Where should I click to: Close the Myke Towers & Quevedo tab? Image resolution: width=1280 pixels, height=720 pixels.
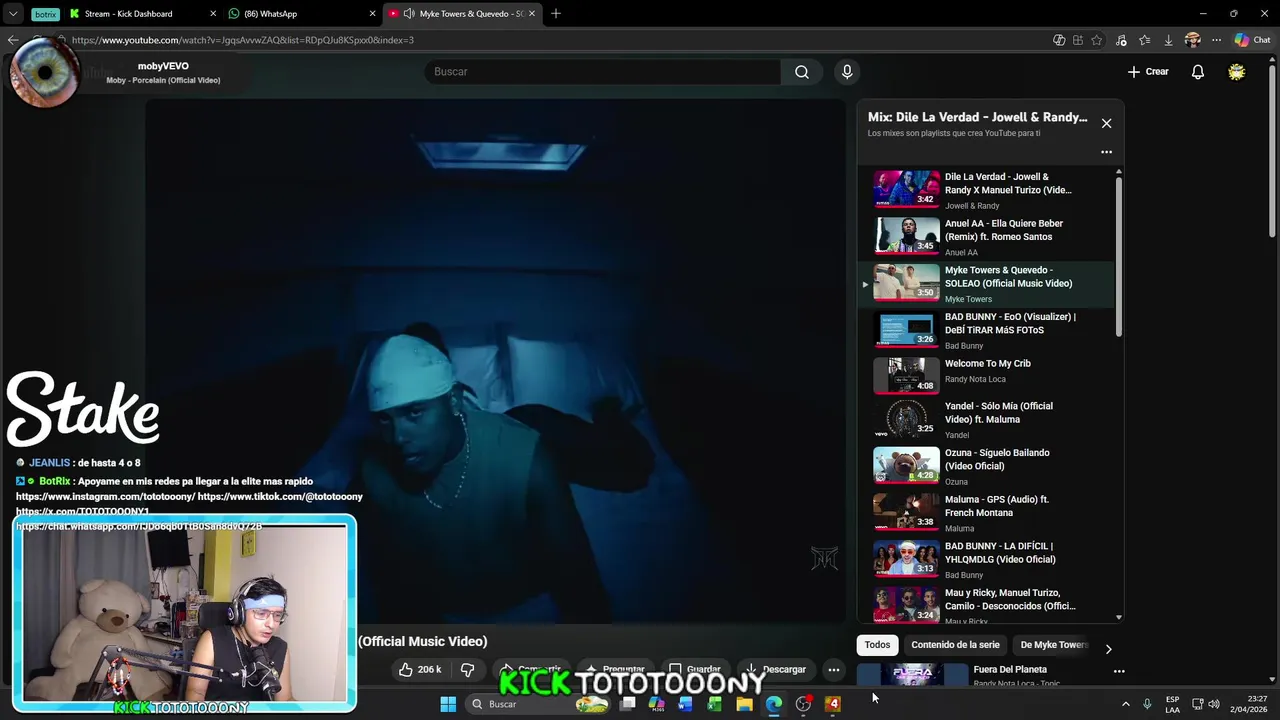[532, 14]
